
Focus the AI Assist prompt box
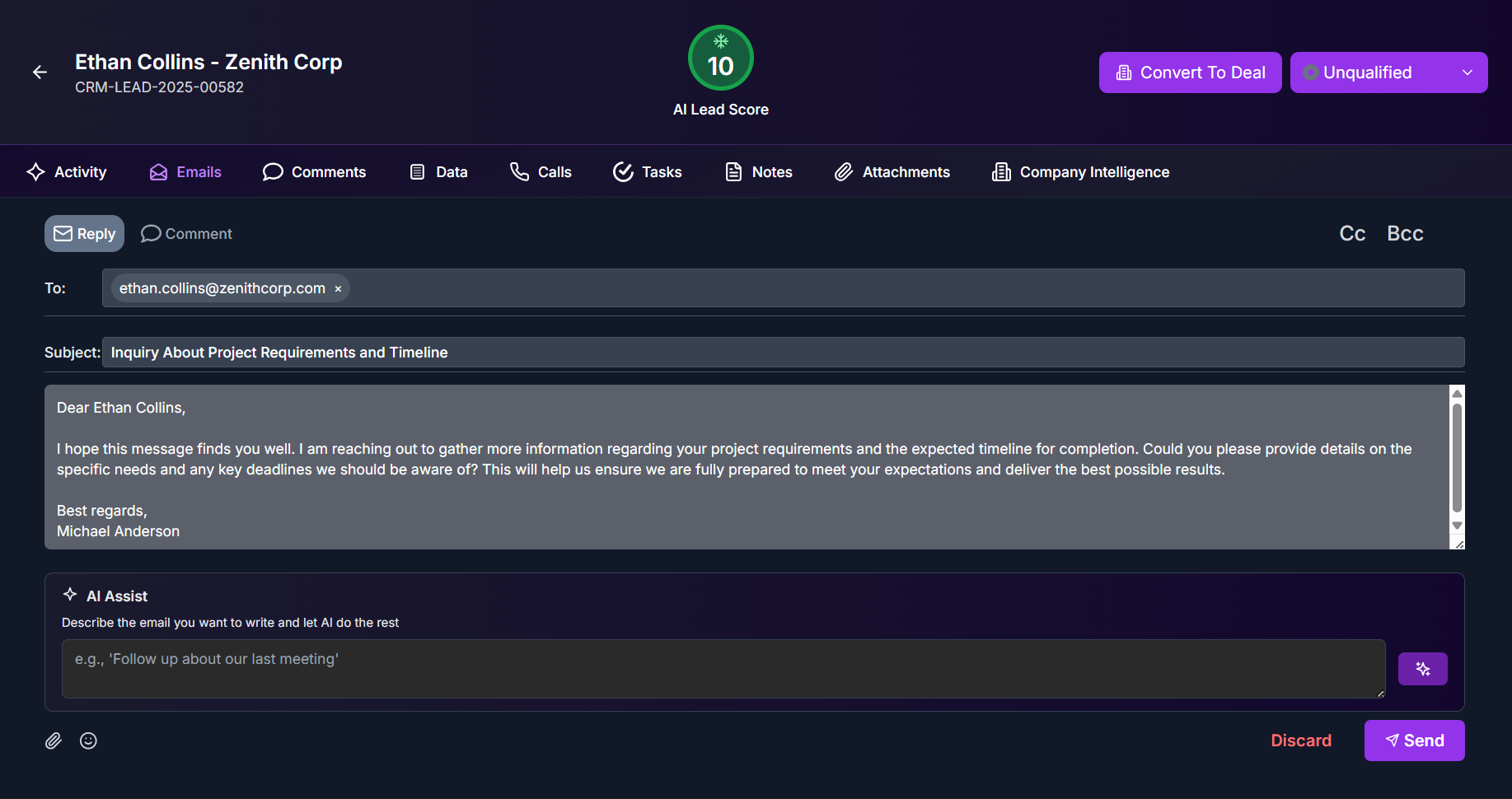pos(723,669)
